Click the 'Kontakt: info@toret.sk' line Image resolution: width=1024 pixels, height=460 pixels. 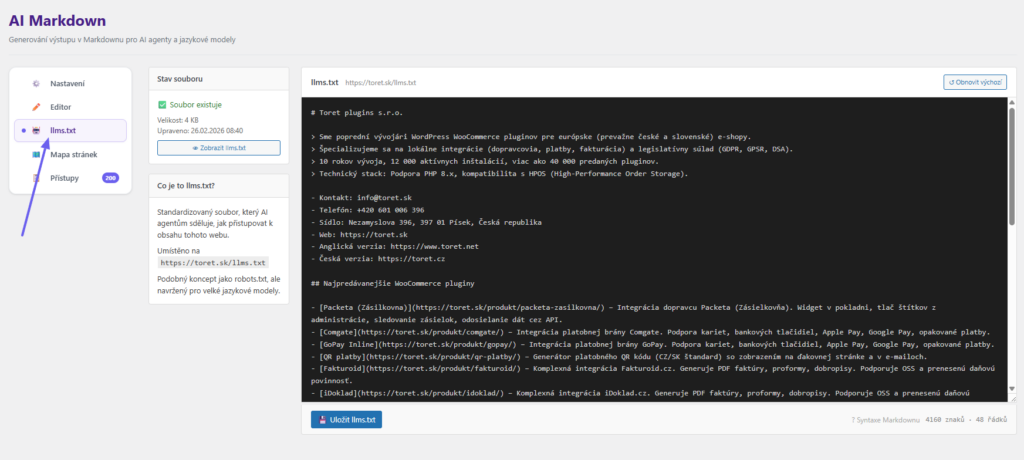click(x=361, y=197)
